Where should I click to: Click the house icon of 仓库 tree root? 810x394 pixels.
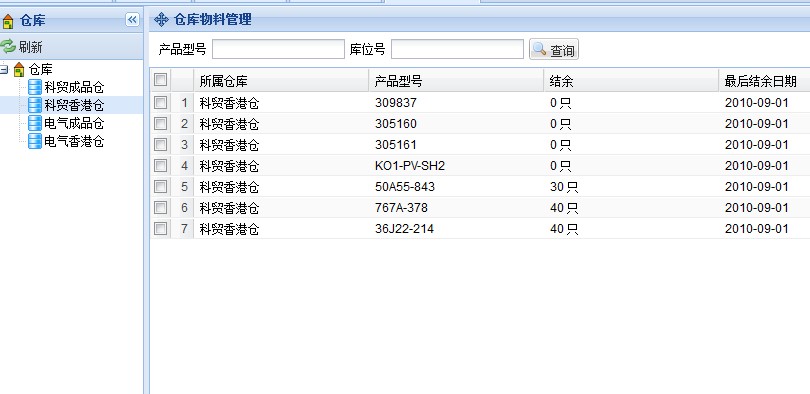pos(19,69)
